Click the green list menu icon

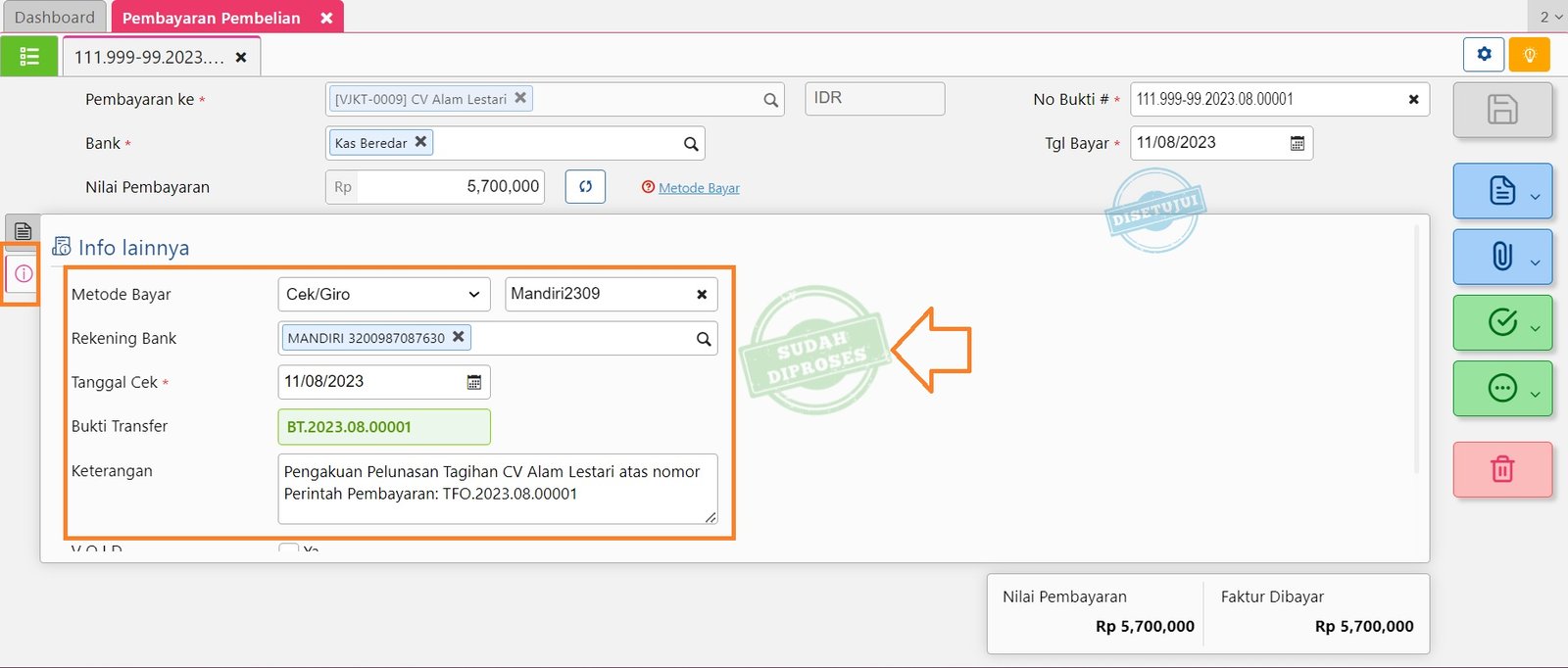29,57
